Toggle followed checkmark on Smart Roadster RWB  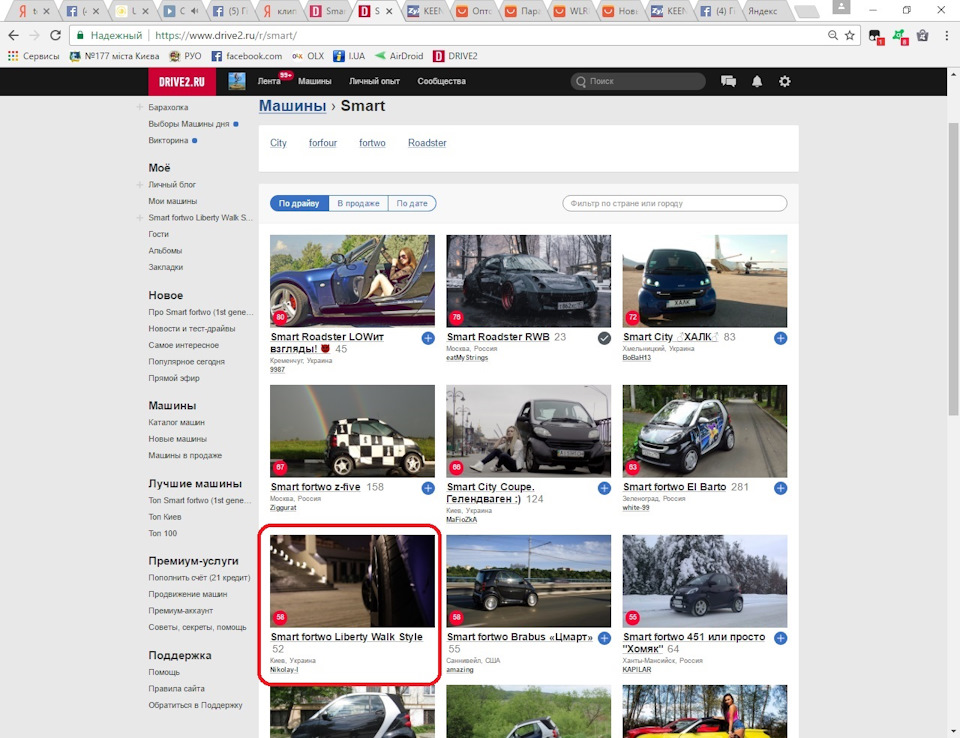(604, 338)
